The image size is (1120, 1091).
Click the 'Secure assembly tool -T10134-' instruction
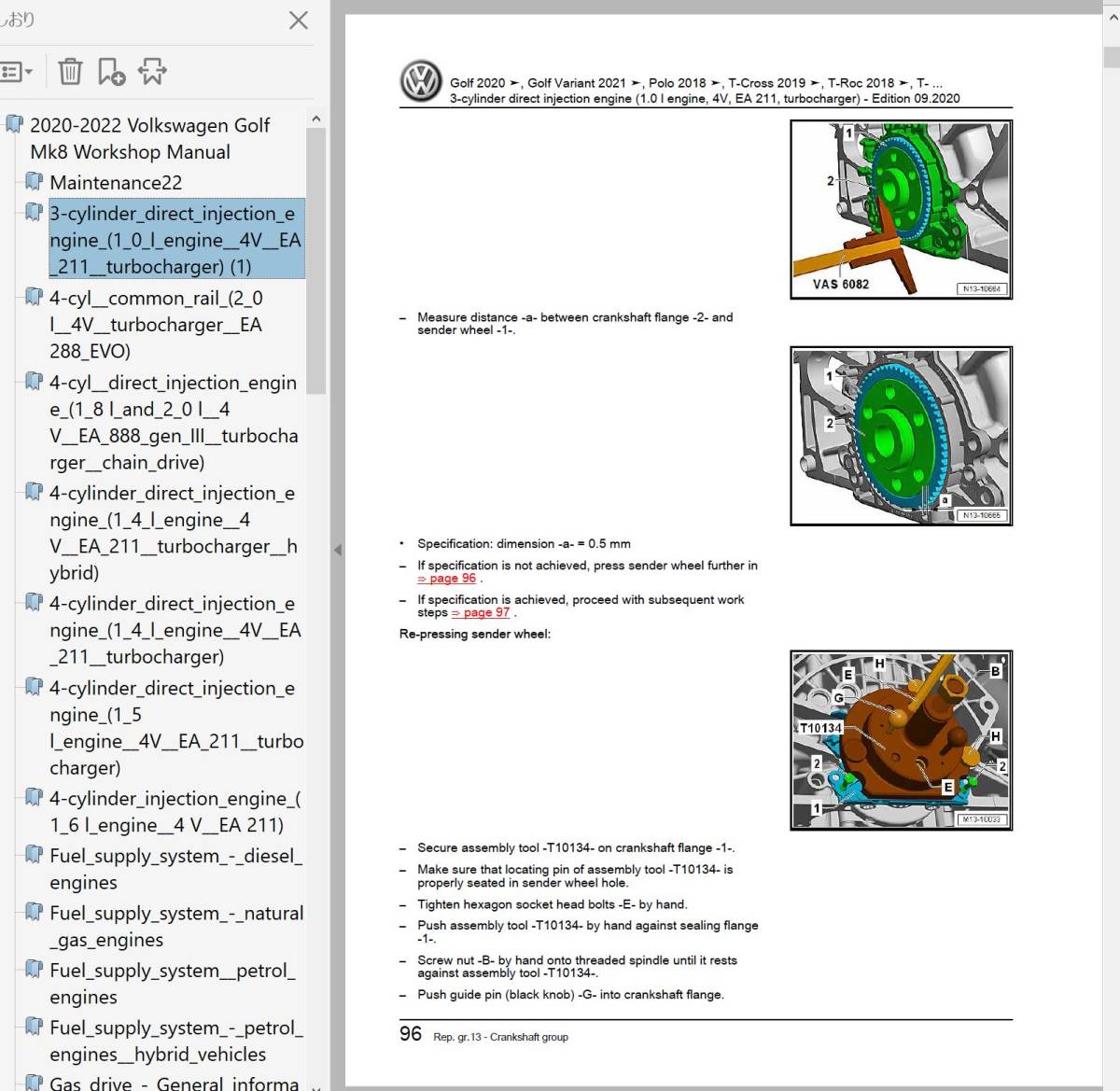[x=576, y=848]
